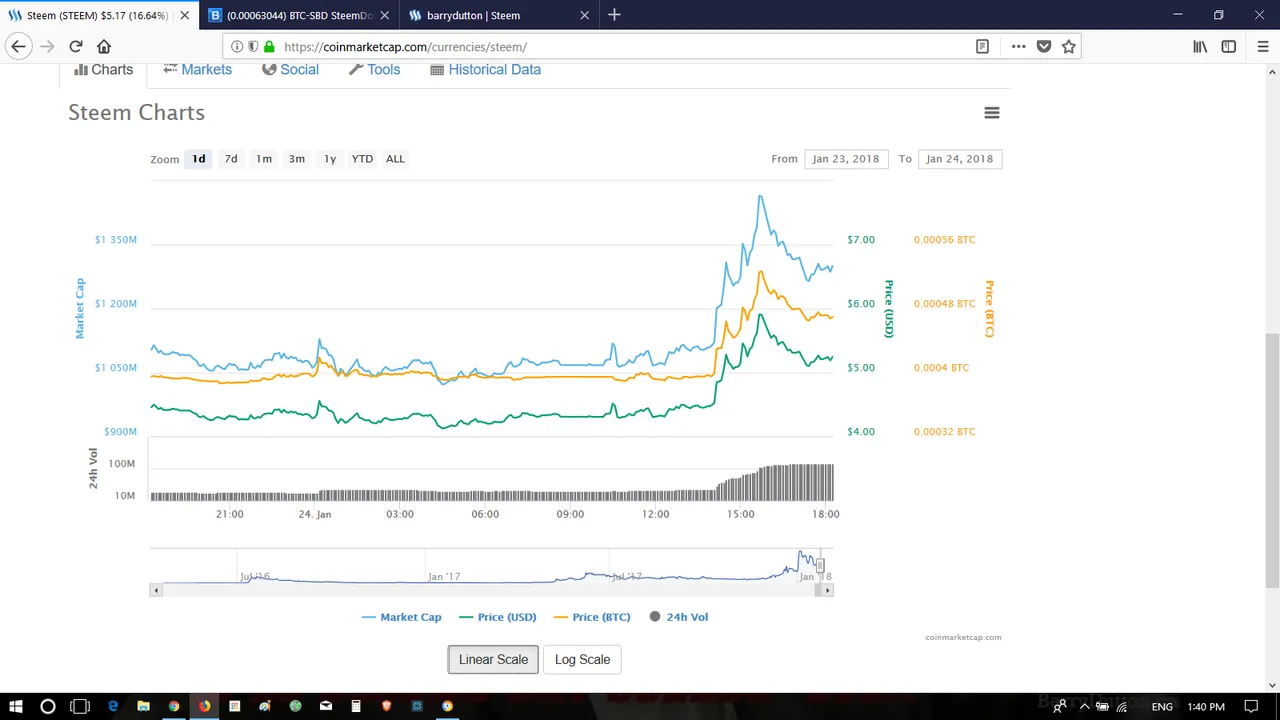Toggle Reader View icon in address bar

983,46
